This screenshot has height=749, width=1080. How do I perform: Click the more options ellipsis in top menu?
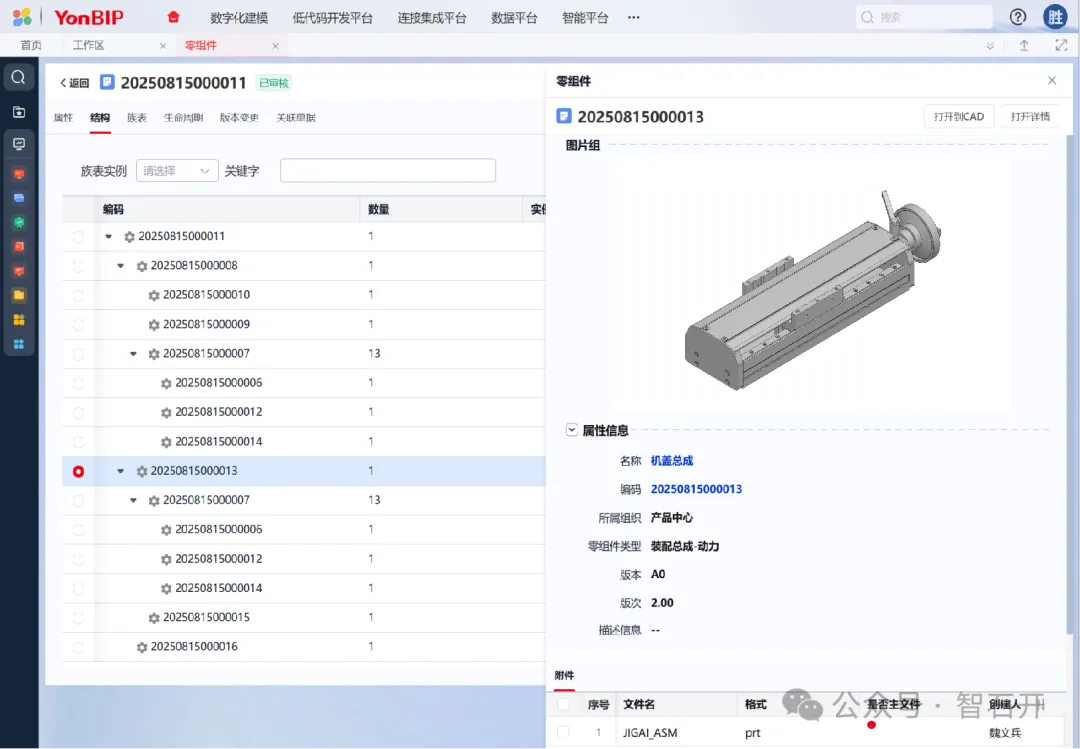coord(633,17)
